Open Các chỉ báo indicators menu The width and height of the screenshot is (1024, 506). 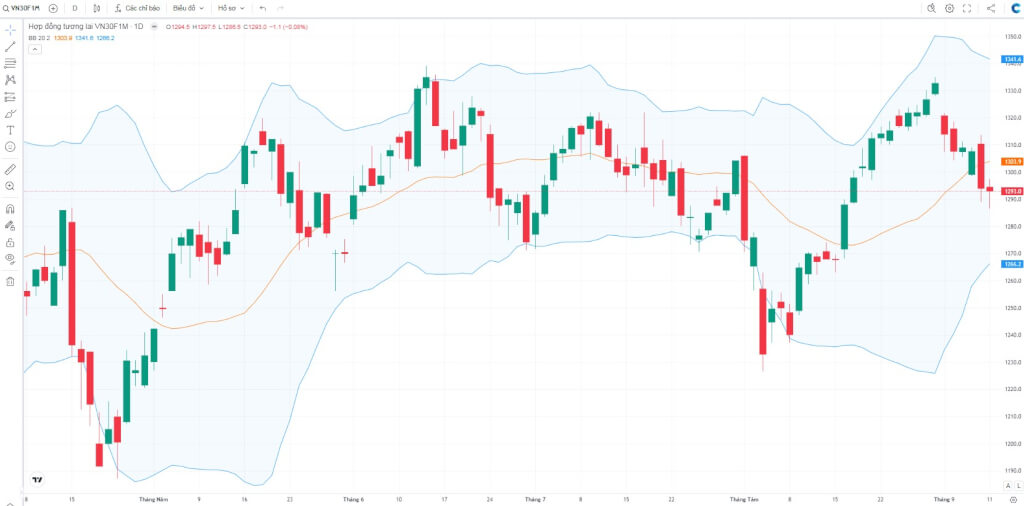tap(136, 8)
